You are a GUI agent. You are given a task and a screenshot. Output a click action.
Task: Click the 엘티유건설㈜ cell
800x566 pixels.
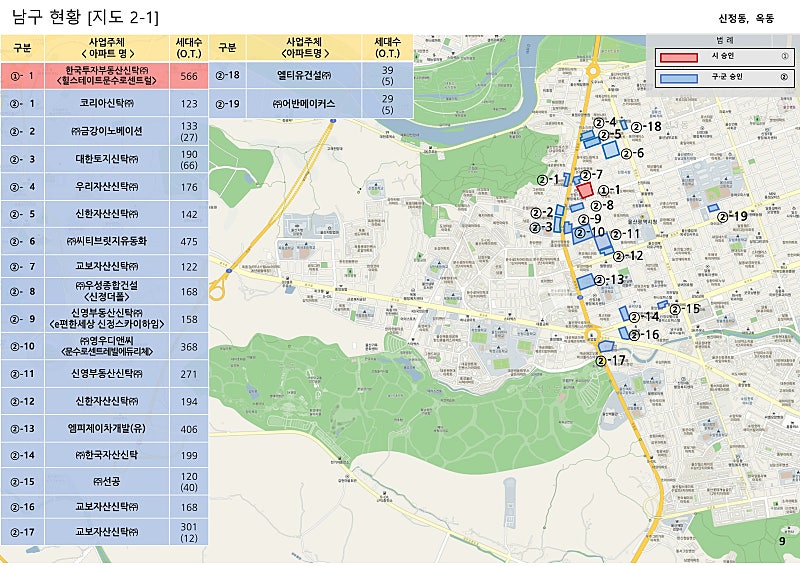[x=304, y=75]
